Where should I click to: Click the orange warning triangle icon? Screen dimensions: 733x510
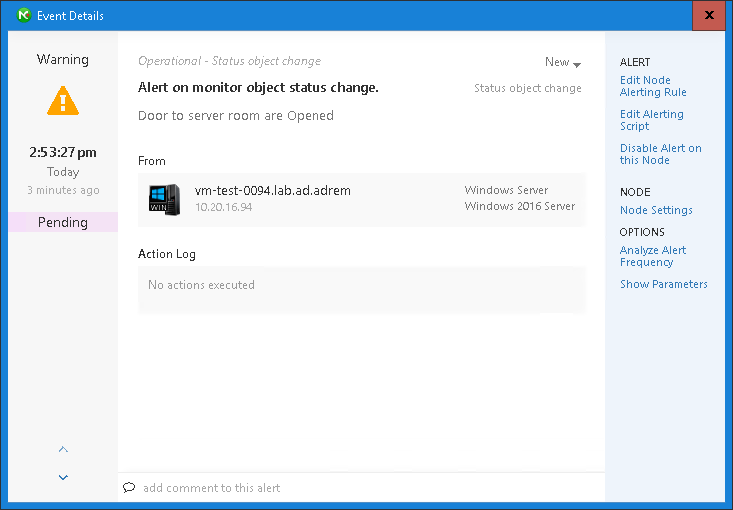coord(63,100)
